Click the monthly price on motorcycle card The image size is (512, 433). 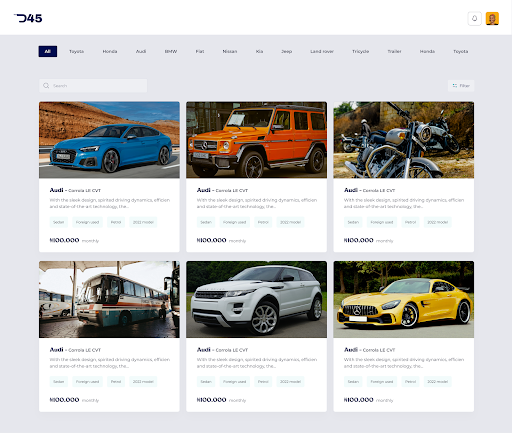369,240
